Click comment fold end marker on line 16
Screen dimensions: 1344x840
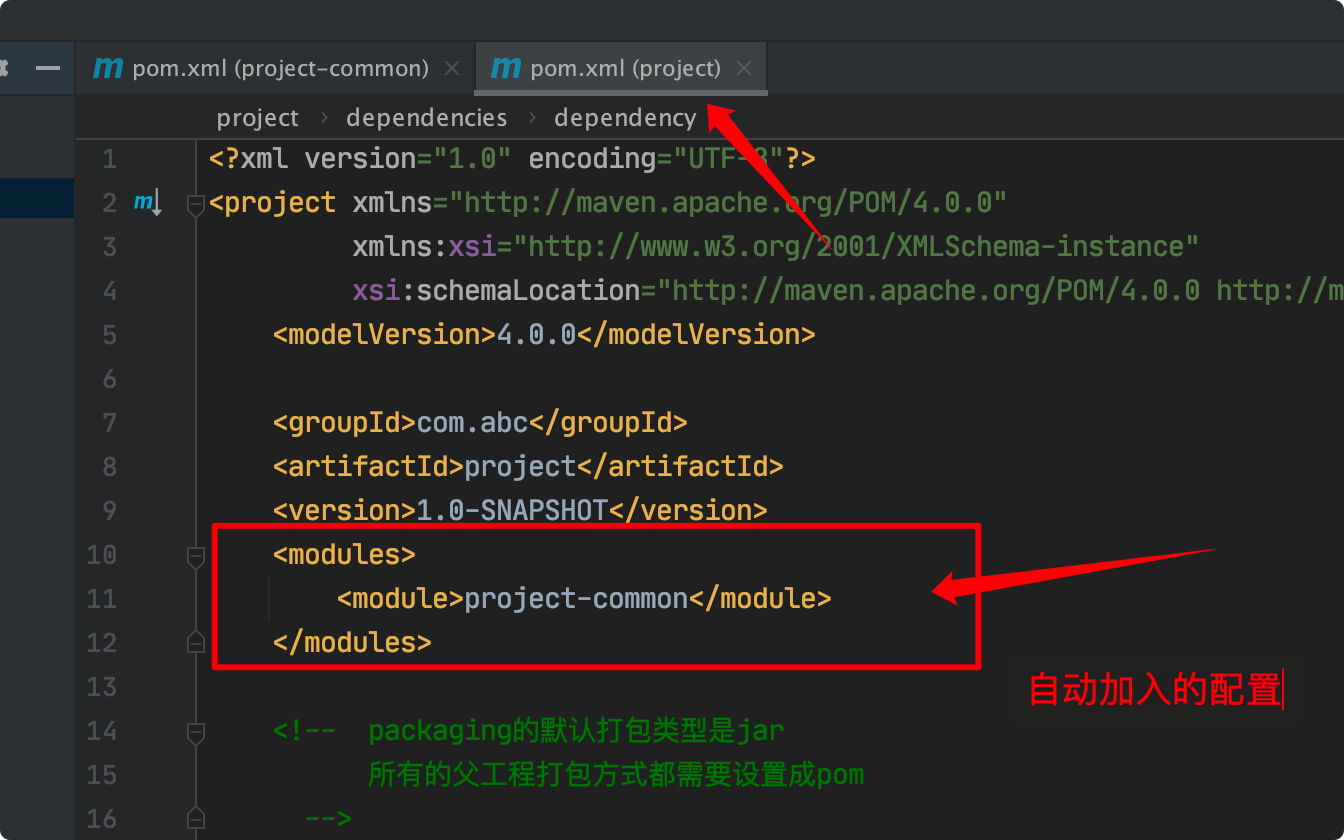pyautogui.click(x=196, y=818)
